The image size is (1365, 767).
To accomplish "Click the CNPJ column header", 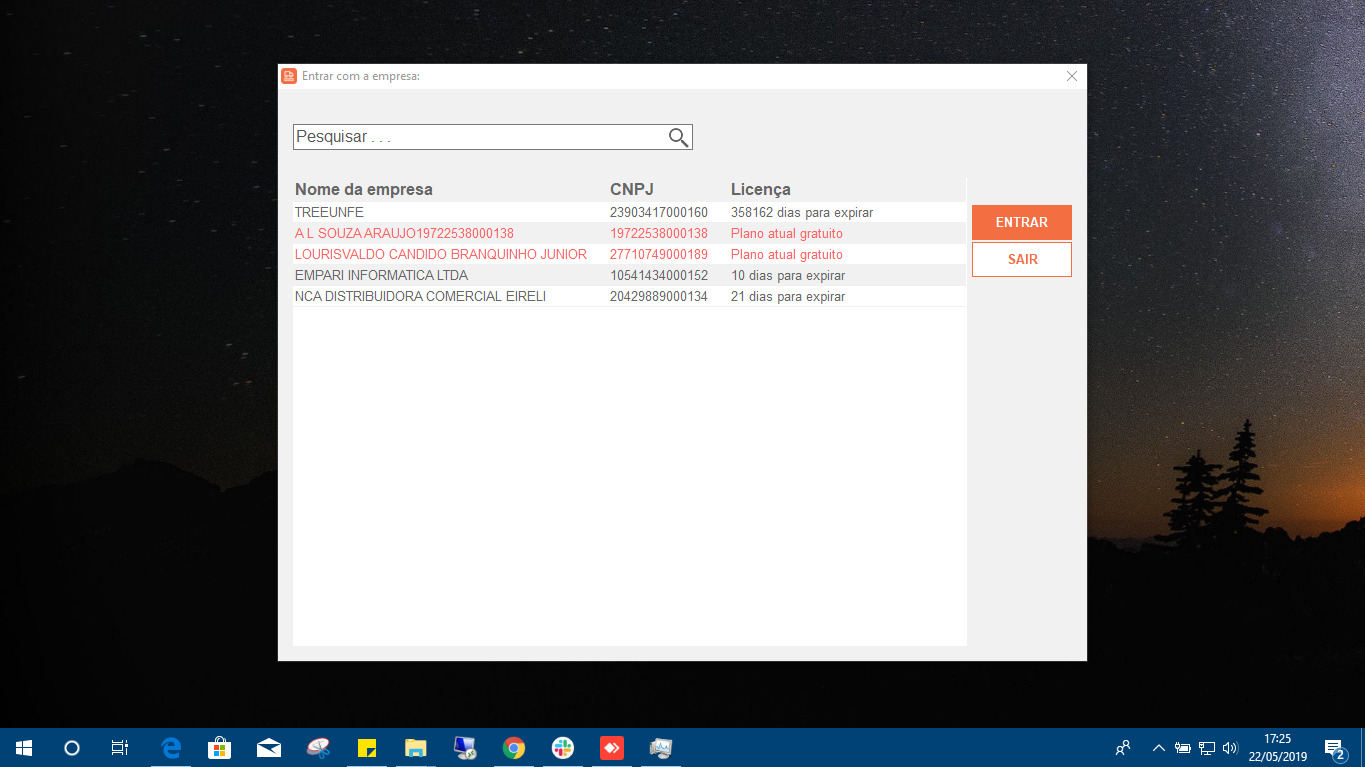I will pos(631,190).
